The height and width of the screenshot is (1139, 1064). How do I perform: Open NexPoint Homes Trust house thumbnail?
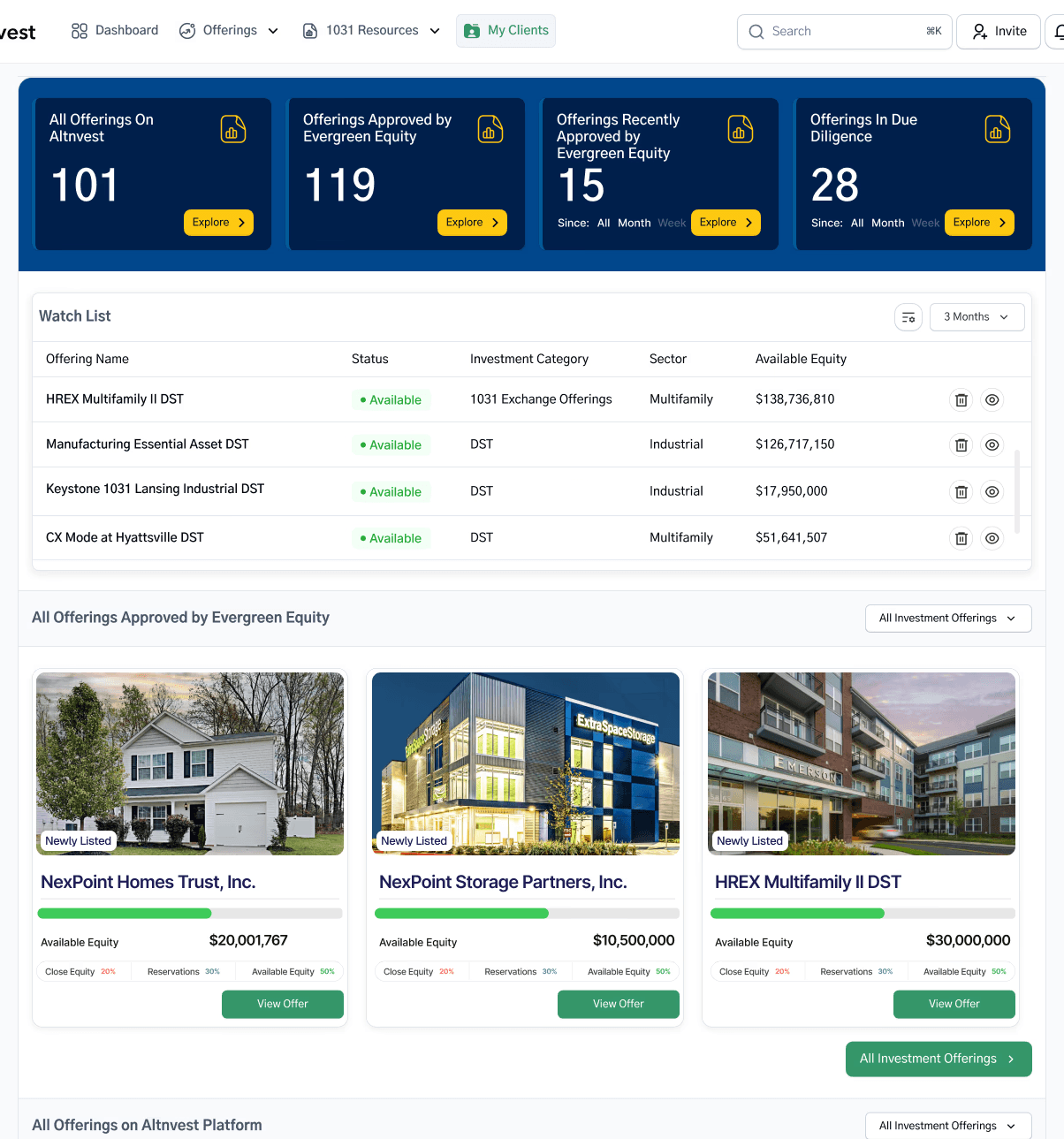point(190,764)
